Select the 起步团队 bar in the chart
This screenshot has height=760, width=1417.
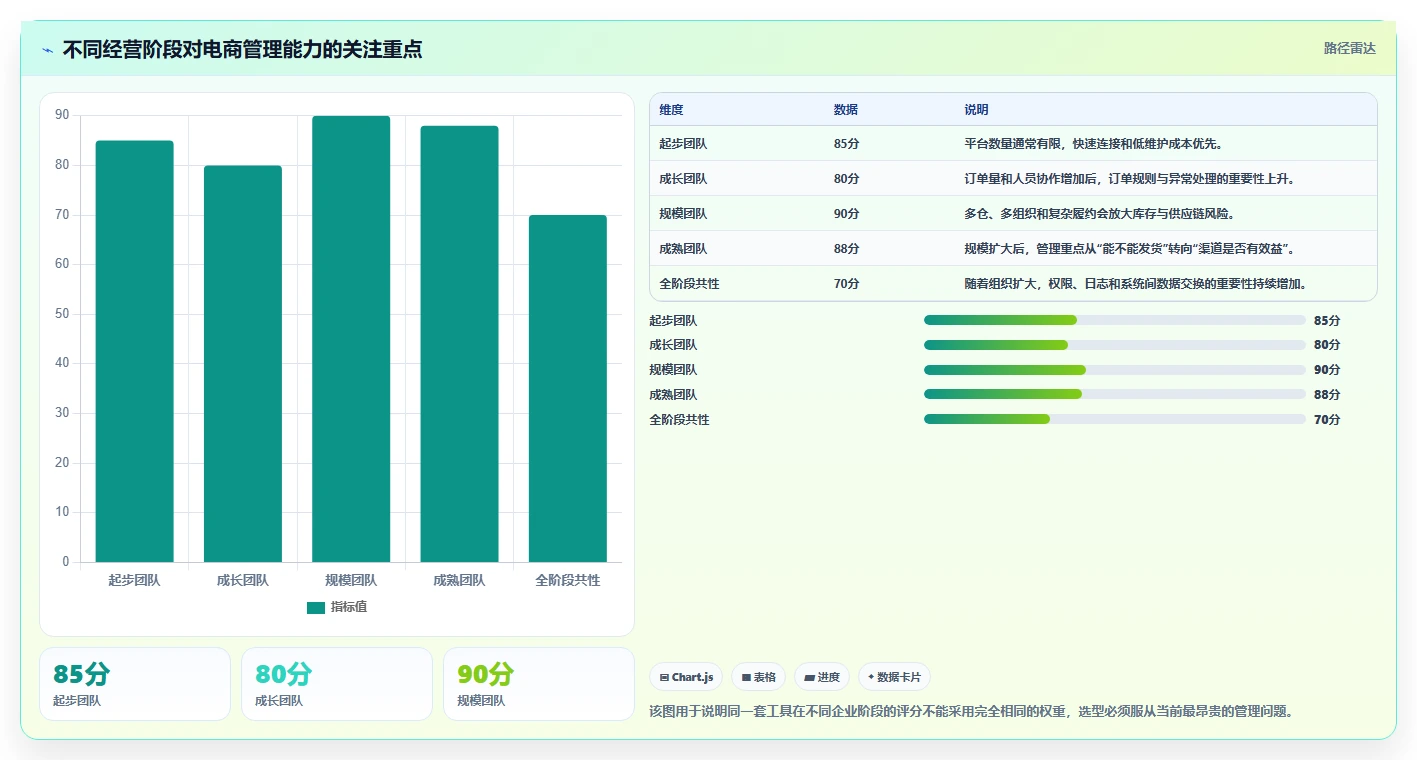click(x=134, y=351)
